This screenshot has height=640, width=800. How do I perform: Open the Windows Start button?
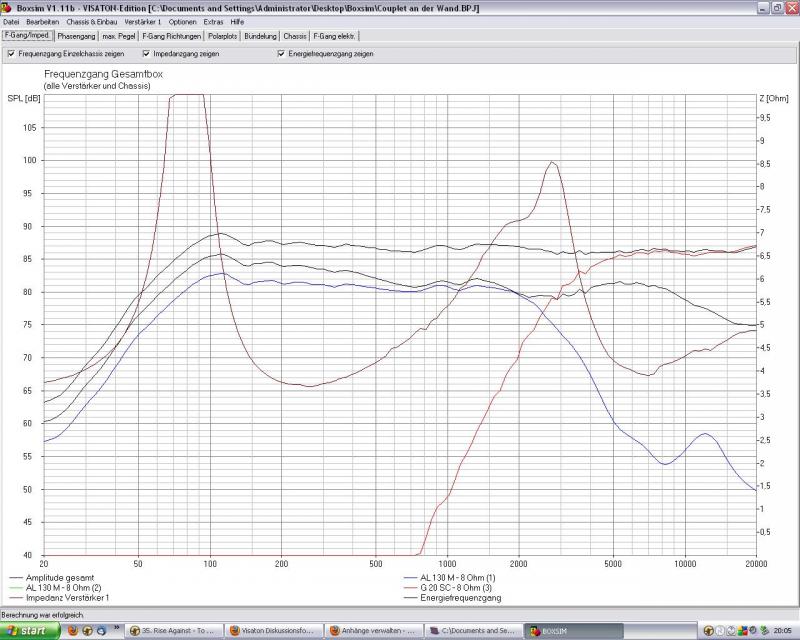(x=28, y=631)
